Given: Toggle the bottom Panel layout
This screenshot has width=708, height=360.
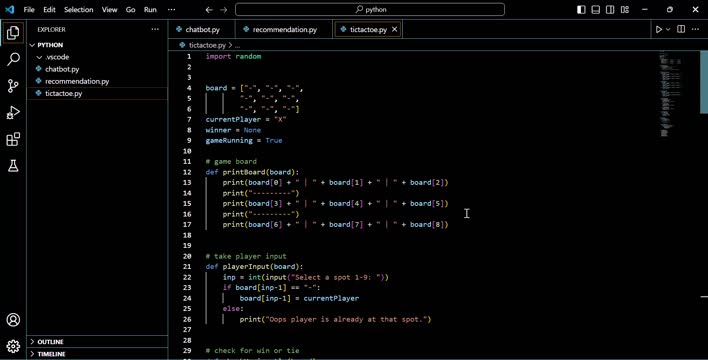Looking at the screenshot, I should point(596,9).
